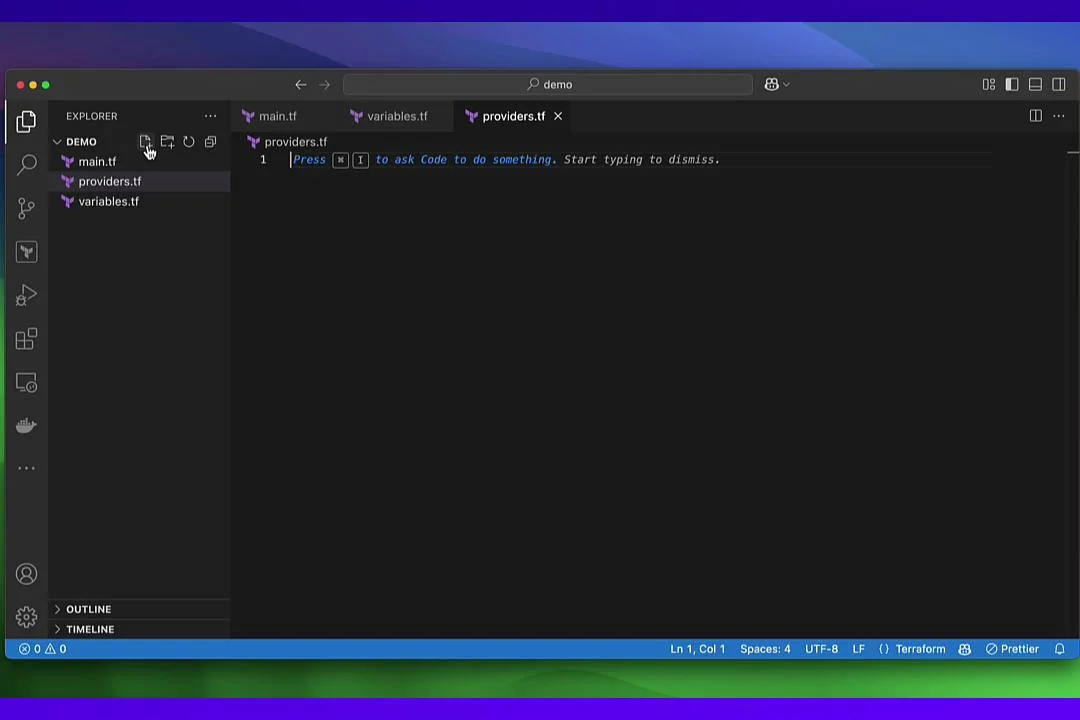Collapse all folders in Explorer

[x=211, y=141]
